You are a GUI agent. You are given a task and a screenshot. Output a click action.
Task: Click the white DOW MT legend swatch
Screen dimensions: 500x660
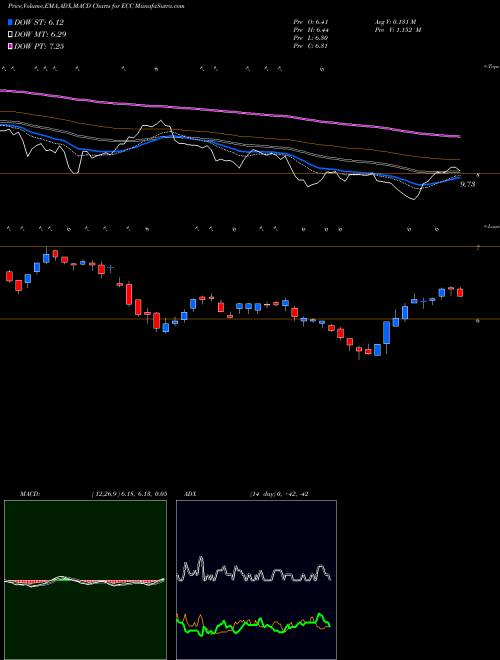pos(10,35)
